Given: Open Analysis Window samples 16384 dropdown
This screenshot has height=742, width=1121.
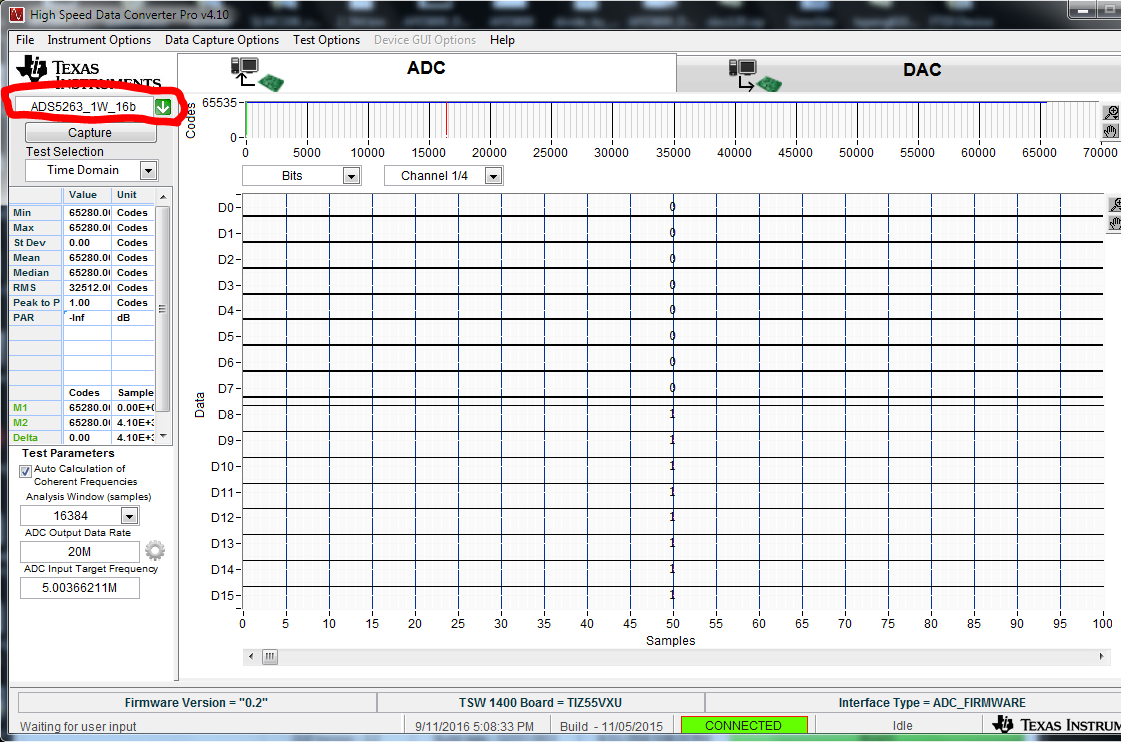Looking at the screenshot, I should 129,516.
